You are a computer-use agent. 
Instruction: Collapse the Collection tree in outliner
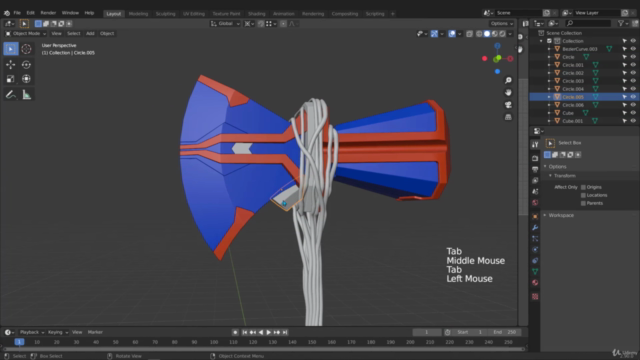(541, 41)
